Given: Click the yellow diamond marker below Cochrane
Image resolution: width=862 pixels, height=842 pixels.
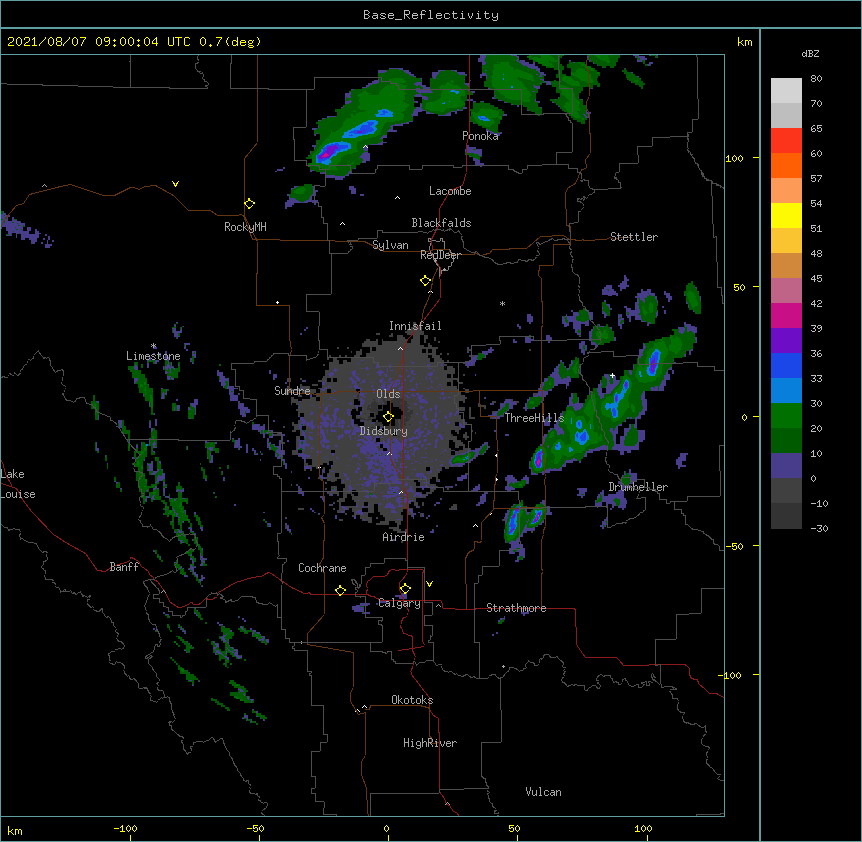Looking at the screenshot, I should (x=340, y=590).
